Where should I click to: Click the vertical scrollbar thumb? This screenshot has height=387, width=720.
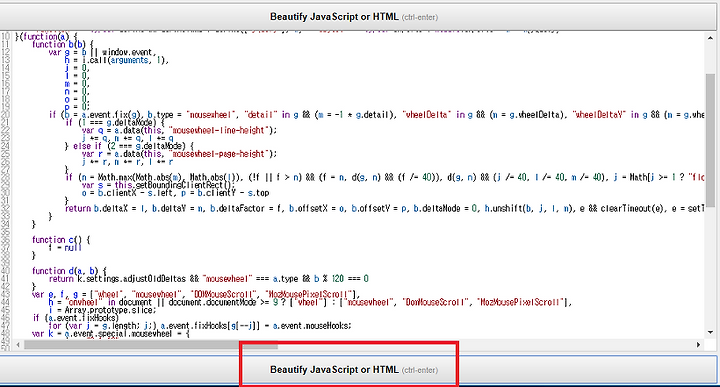(x=710, y=140)
